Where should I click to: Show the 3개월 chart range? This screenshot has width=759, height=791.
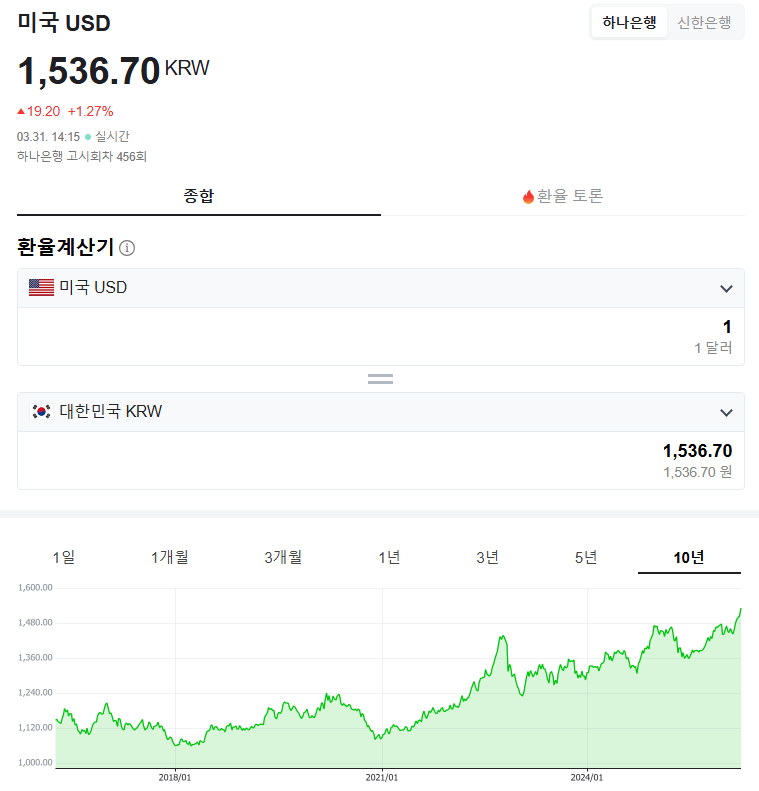[x=283, y=557]
